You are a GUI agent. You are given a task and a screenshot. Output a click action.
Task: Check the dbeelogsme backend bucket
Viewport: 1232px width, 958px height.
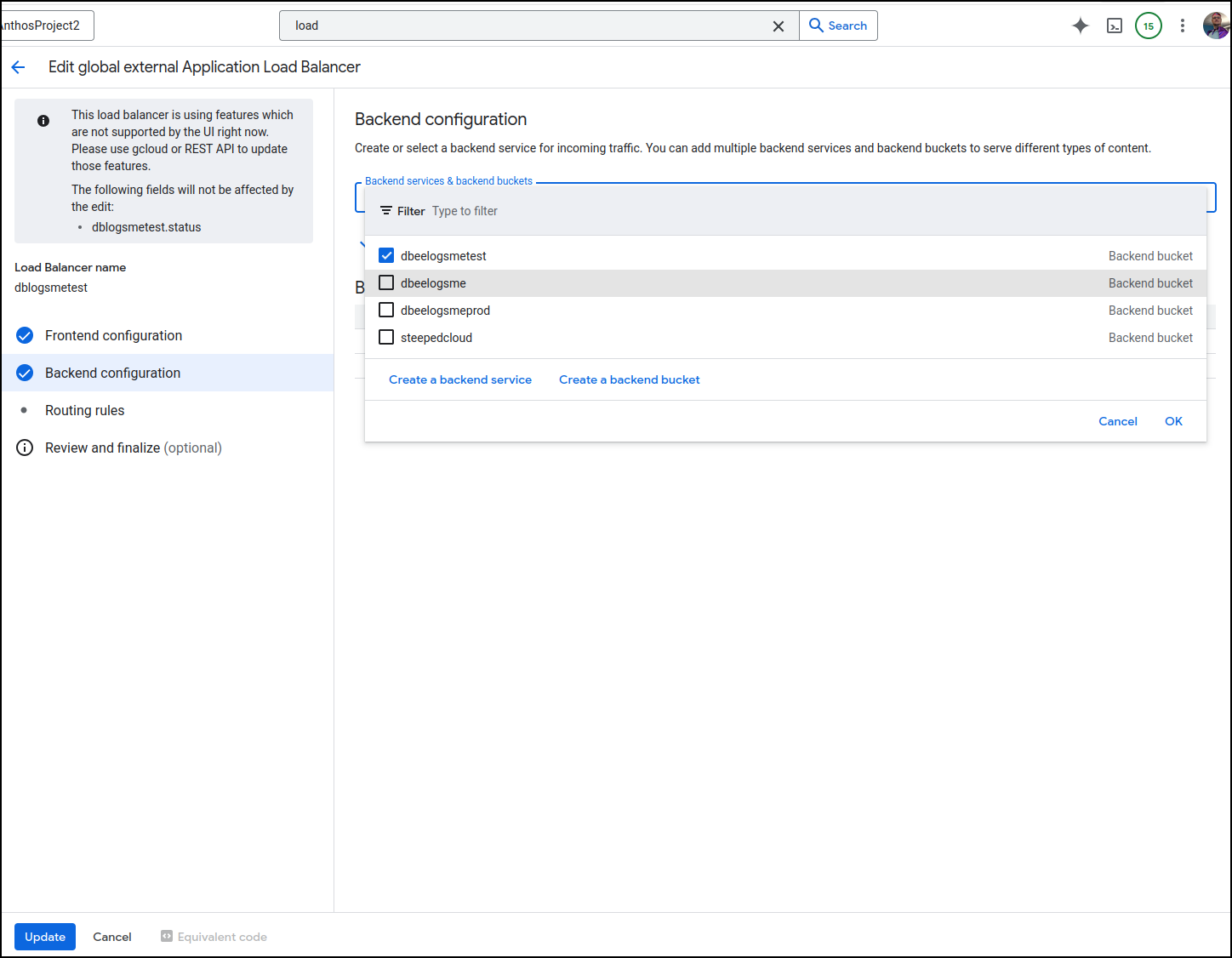(x=386, y=282)
